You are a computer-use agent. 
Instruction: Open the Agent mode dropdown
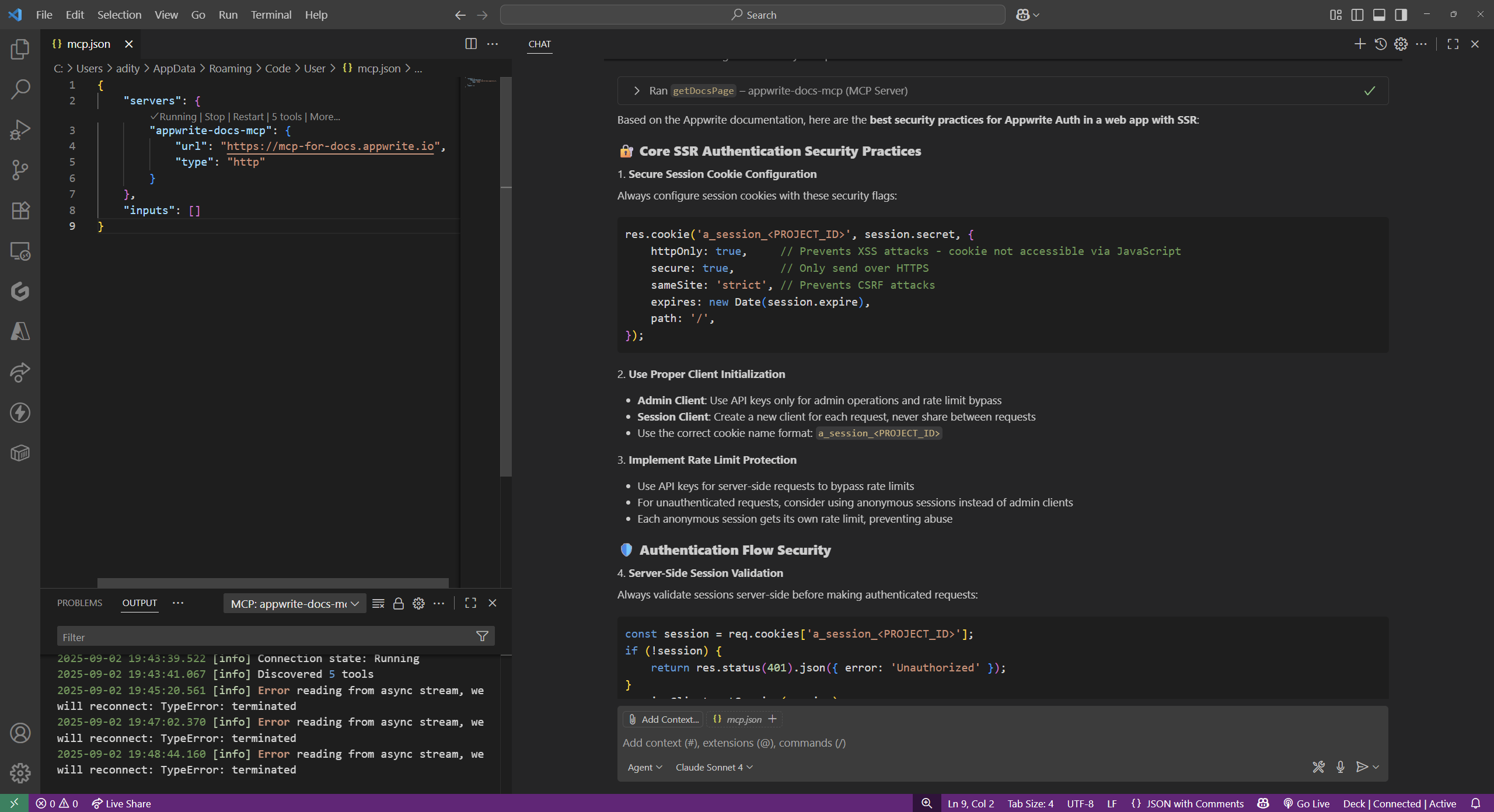tap(645, 767)
